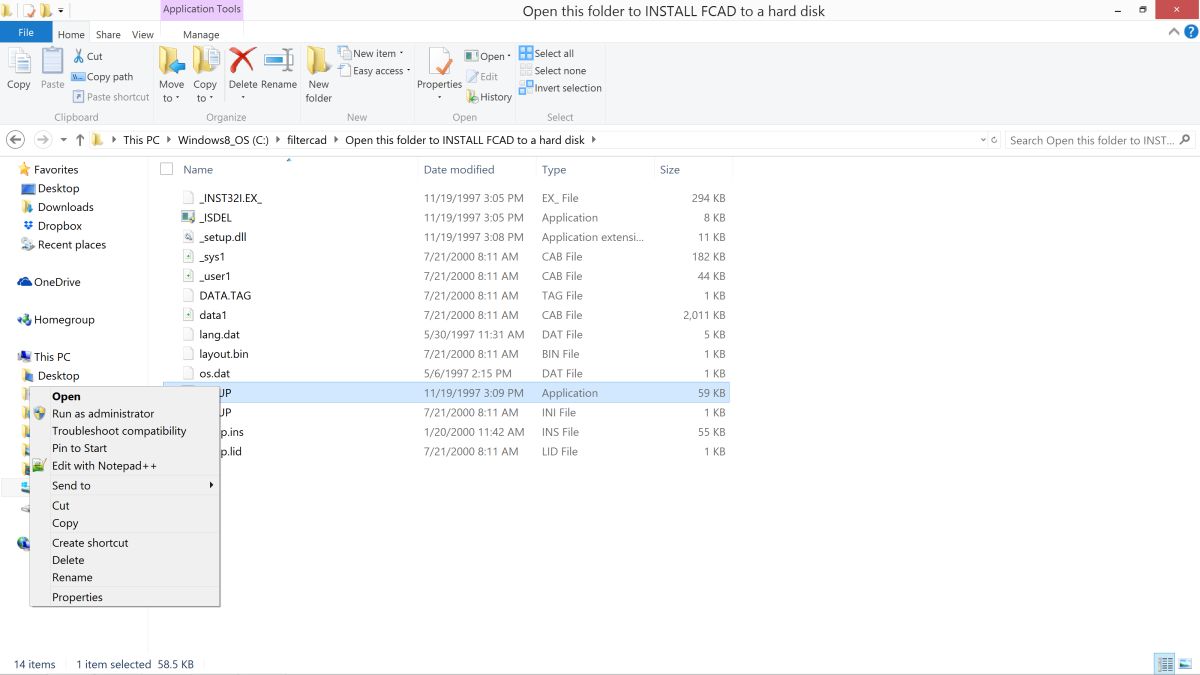Viewport: 1200px width, 675px height.
Task: Expand the Send to submenu
Action: 124,485
